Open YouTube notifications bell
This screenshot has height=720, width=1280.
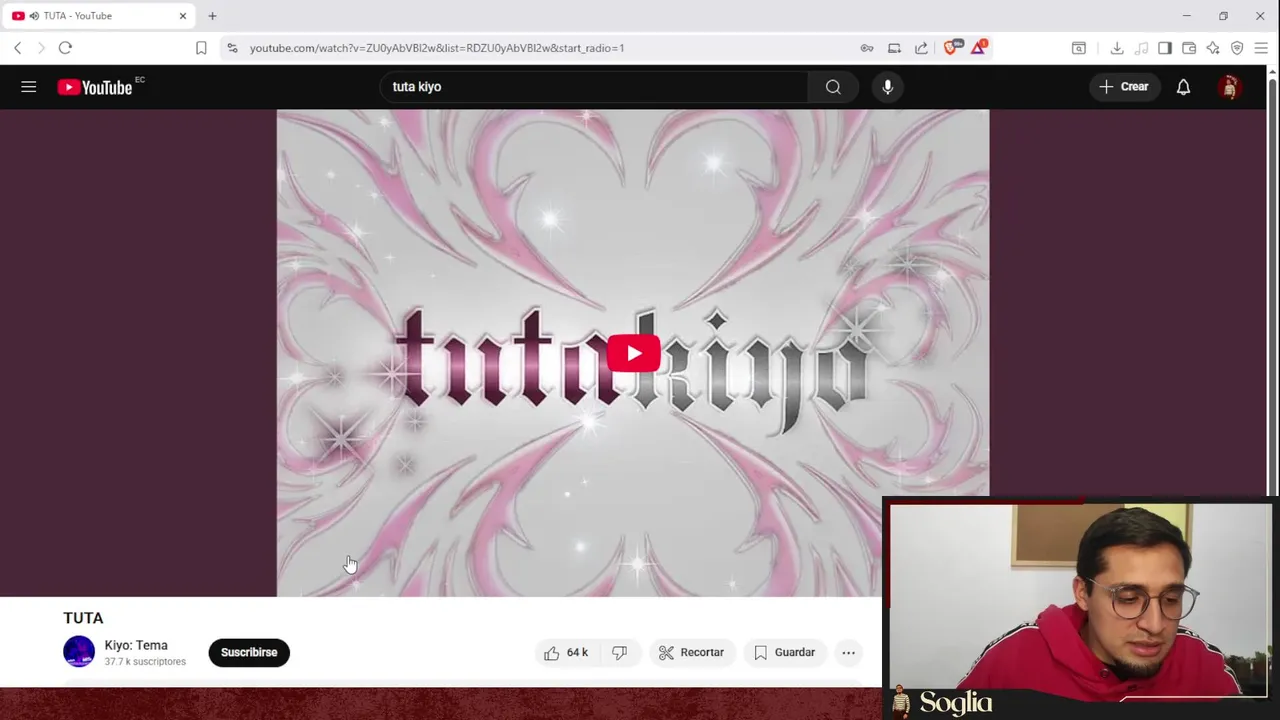tap(1183, 87)
